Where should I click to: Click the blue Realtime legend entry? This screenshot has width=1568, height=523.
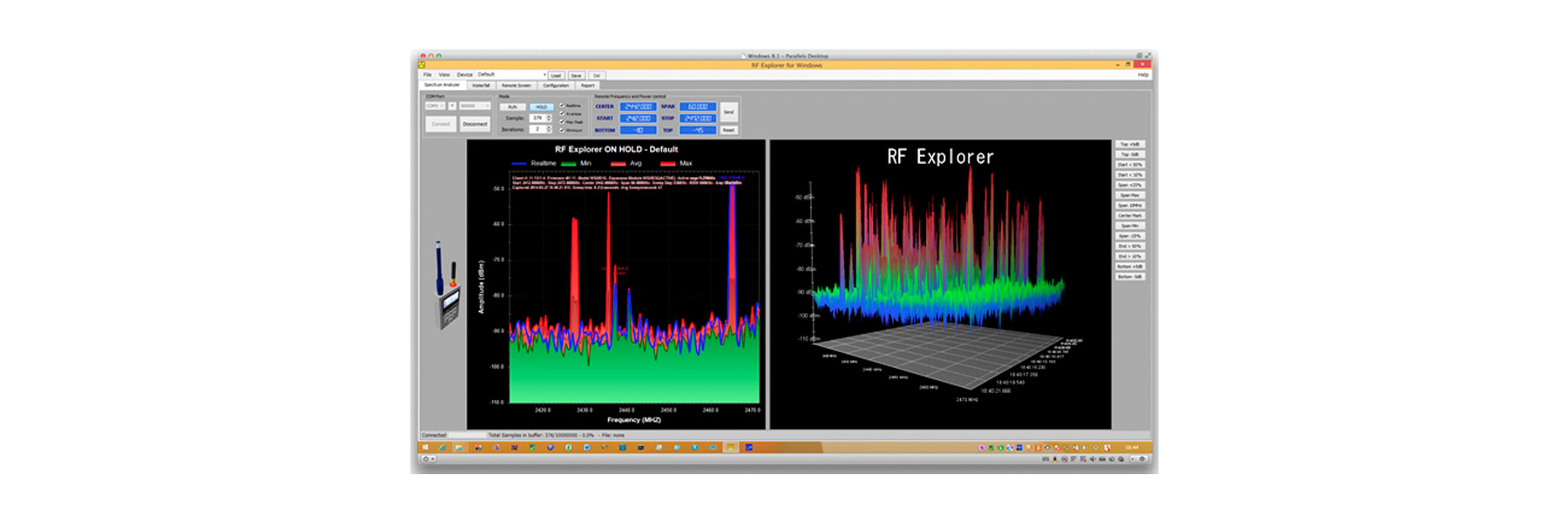tap(534, 163)
